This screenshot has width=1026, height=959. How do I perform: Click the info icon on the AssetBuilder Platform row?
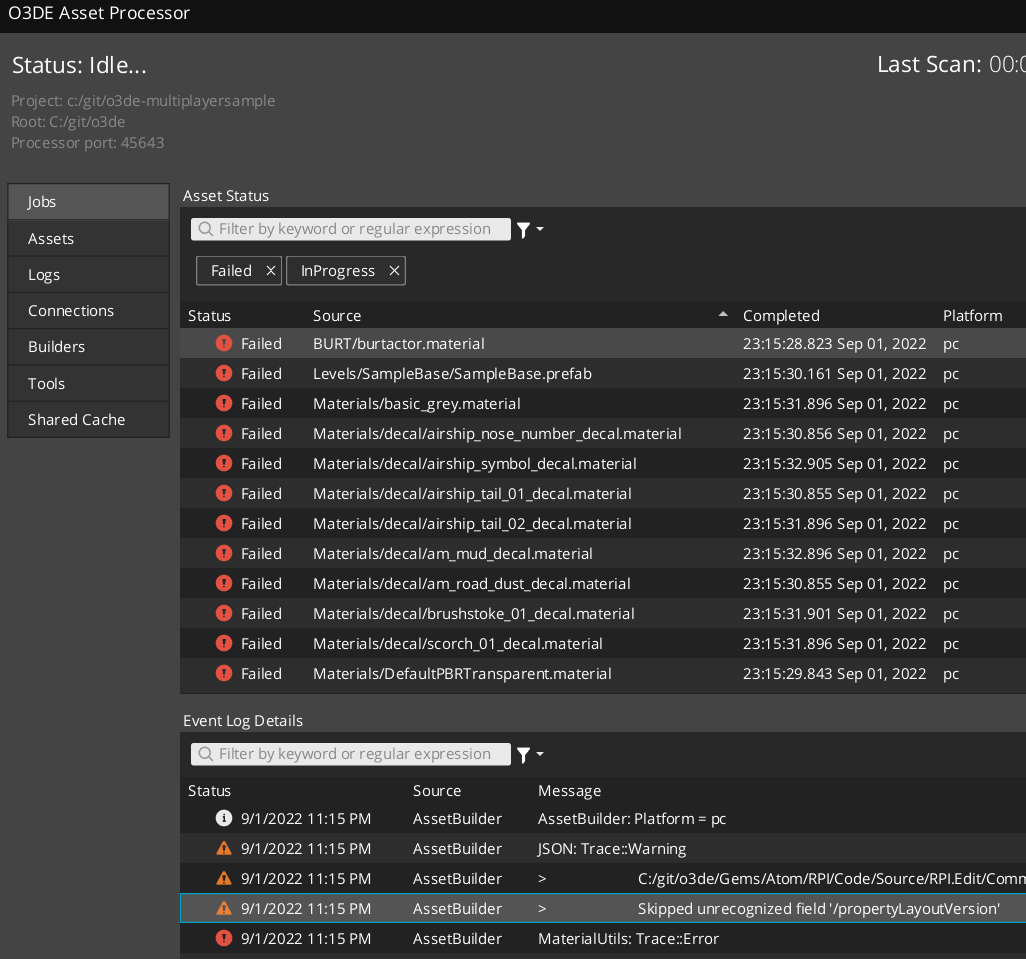[x=224, y=818]
